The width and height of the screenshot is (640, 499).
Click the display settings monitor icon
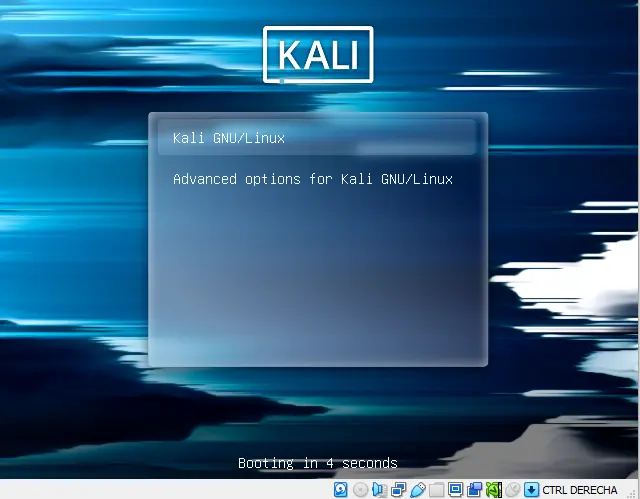click(455, 489)
